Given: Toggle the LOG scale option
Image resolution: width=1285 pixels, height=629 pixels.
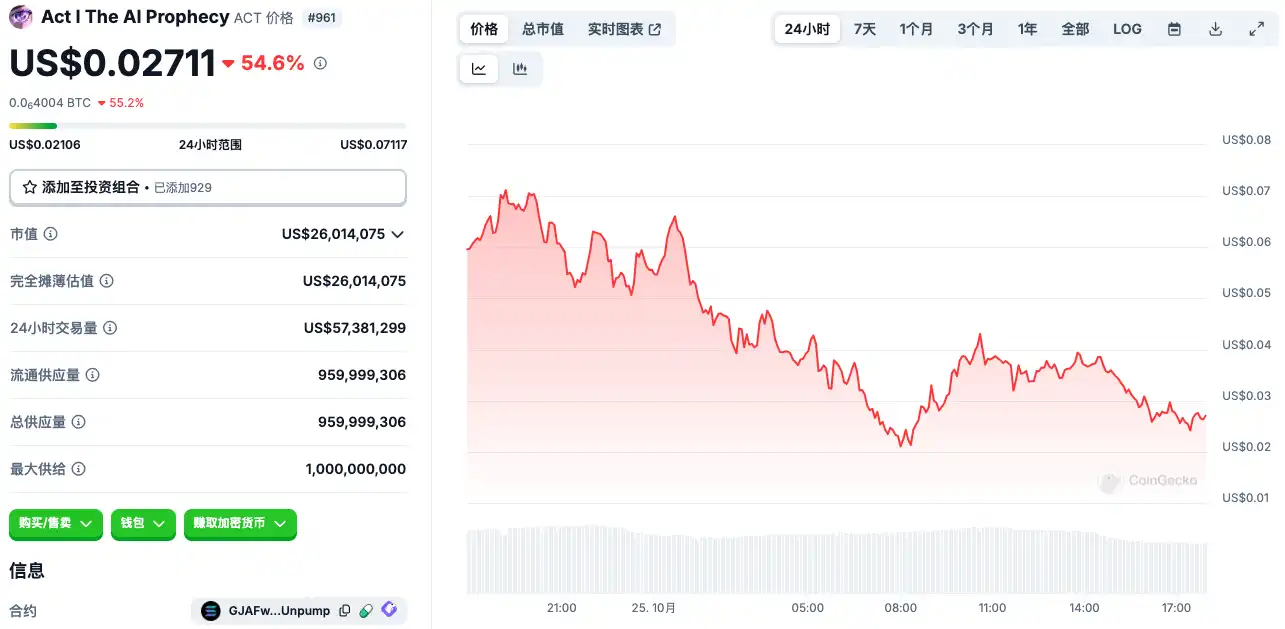Looking at the screenshot, I should [x=1127, y=29].
